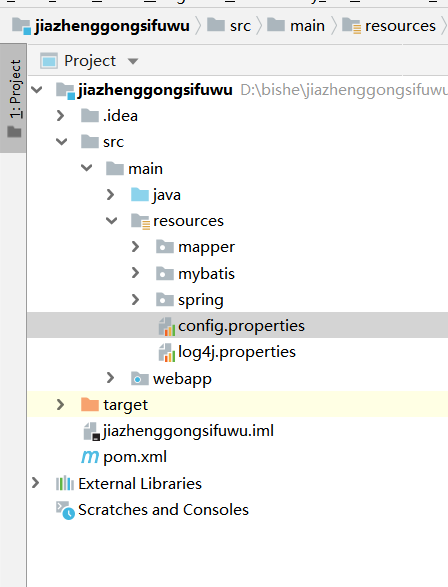This screenshot has height=587, width=448.
Task: Expand the .idea folder
Action: click(x=60, y=116)
